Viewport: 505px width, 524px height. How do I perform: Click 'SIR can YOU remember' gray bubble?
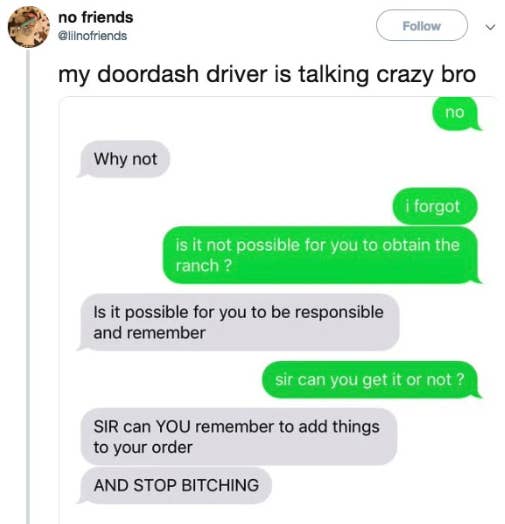click(238, 436)
